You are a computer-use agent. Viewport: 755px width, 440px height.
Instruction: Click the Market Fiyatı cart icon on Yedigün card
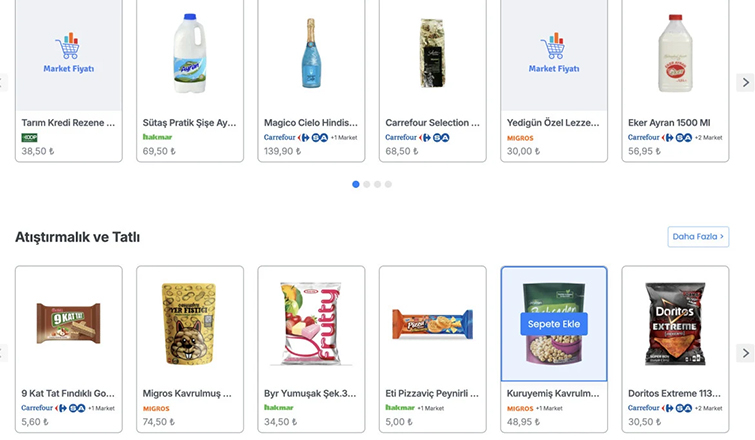pyautogui.click(x=553, y=46)
